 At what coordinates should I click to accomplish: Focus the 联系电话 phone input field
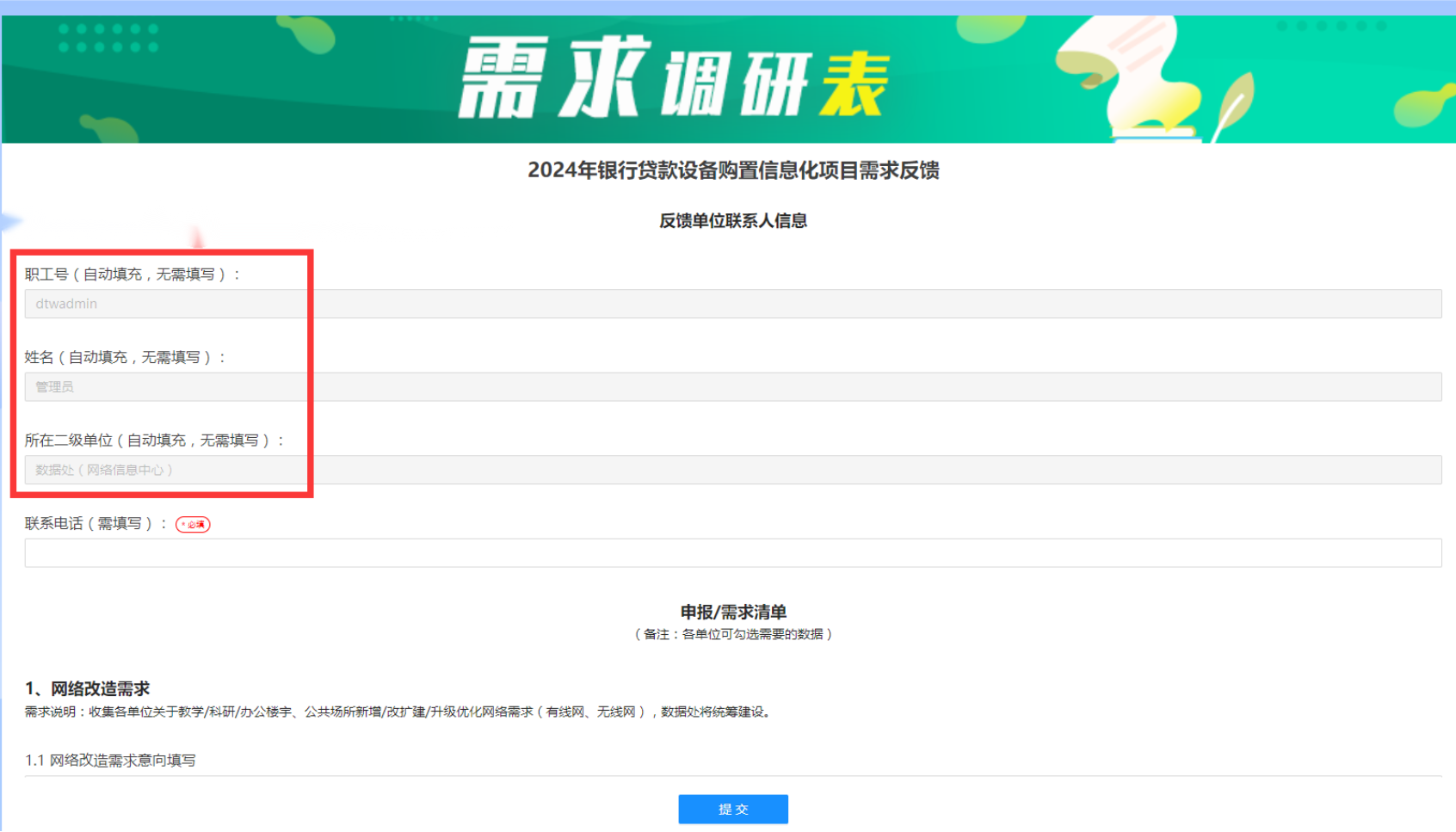click(732, 553)
